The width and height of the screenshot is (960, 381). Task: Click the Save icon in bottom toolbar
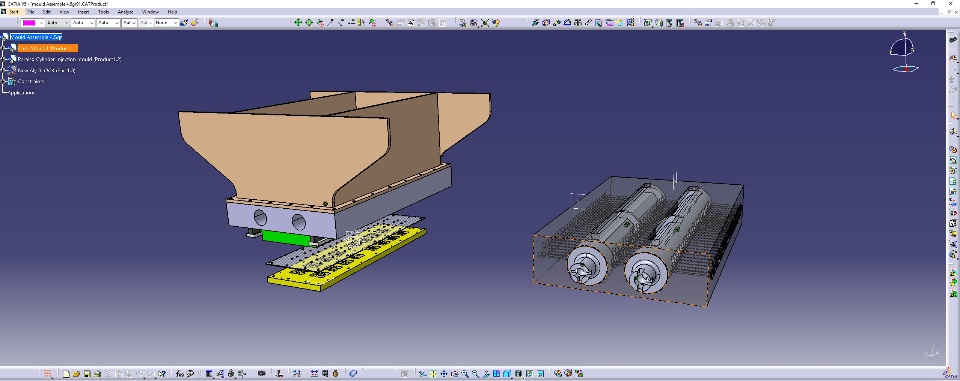tap(87, 374)
